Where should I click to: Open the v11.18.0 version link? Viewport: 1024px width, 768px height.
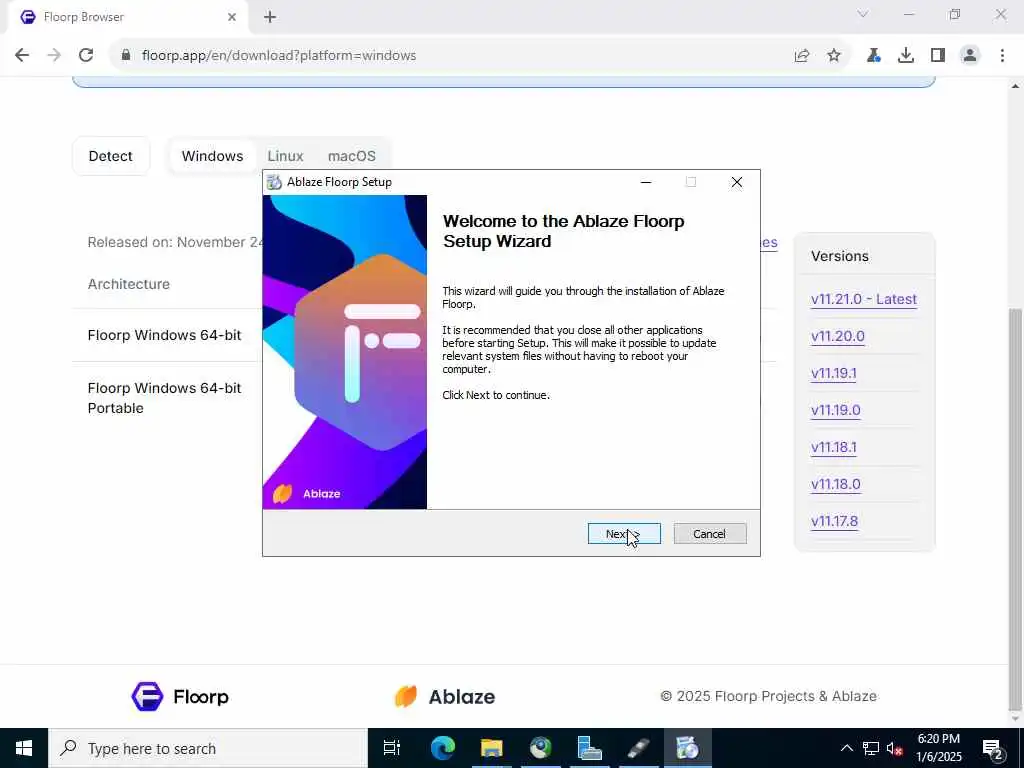pos(836,485)
